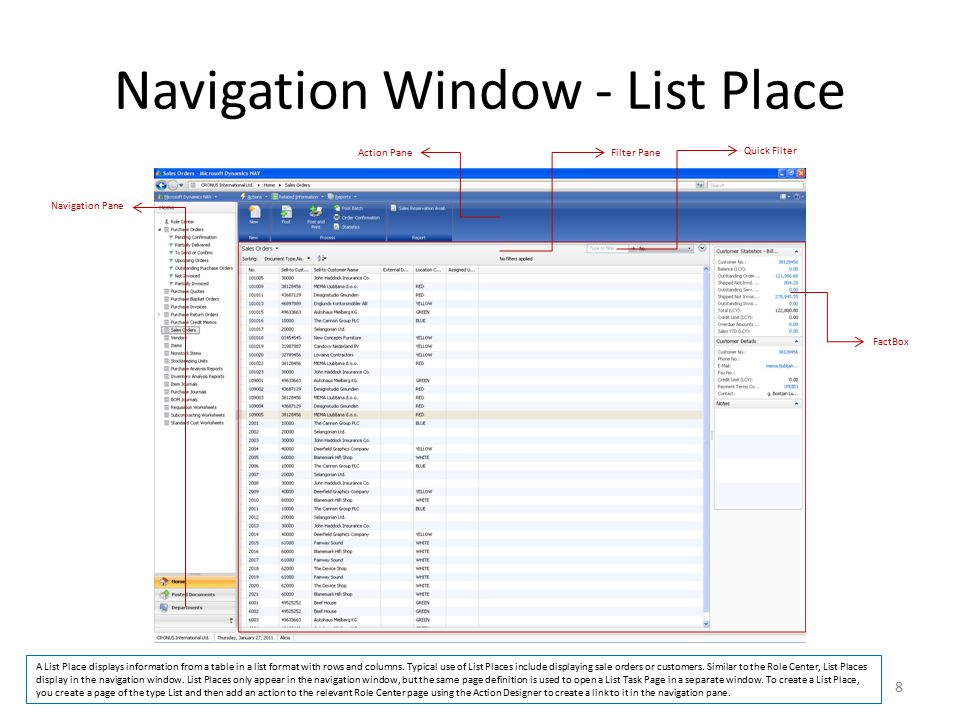
Task: Open the Related Information menu
Action: tap(298, 197)
